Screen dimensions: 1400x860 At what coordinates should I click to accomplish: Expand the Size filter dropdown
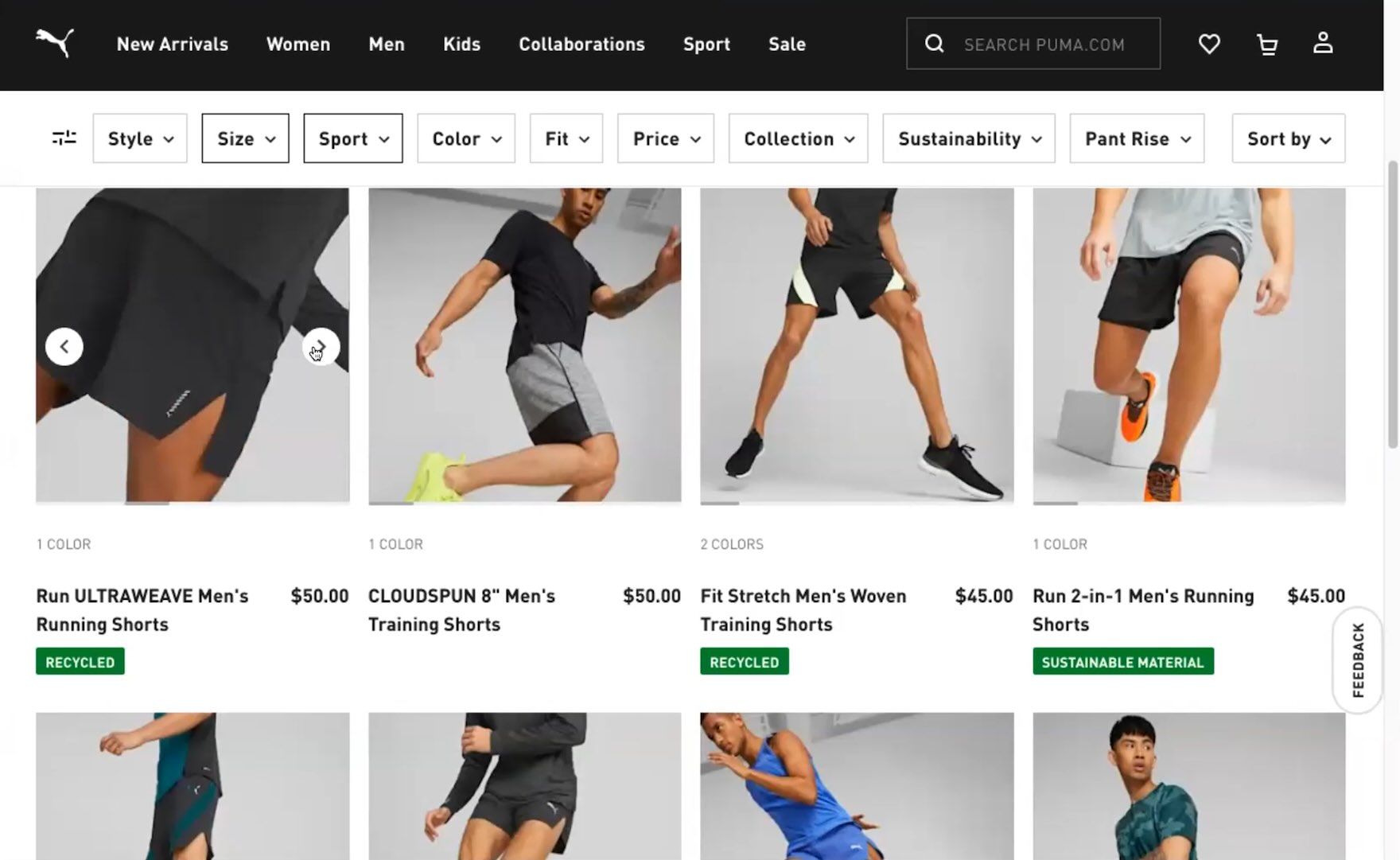245,138
